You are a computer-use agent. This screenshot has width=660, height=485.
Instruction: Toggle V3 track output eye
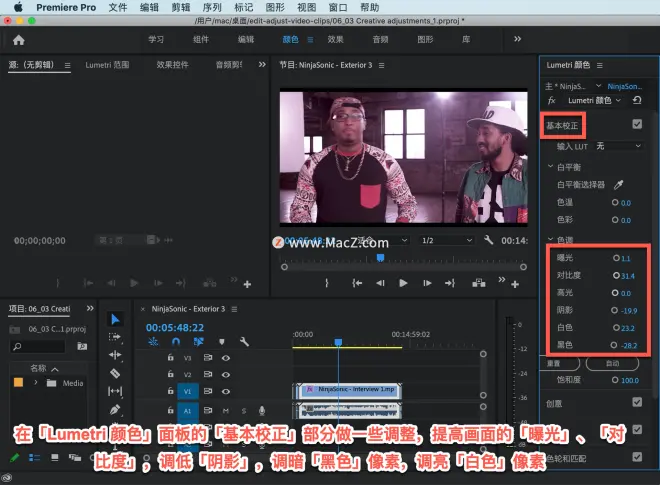point(226,358)
